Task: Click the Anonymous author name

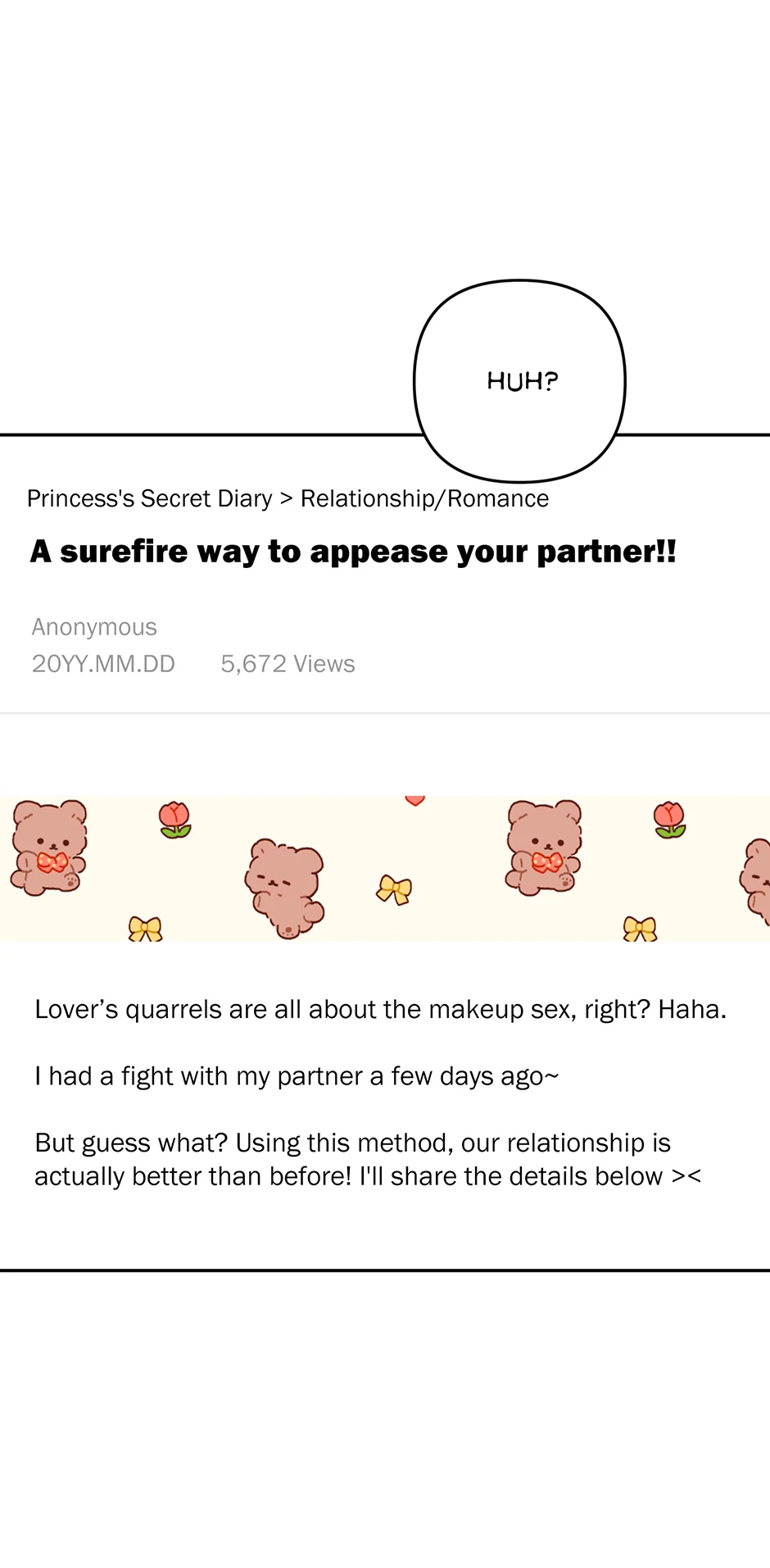Action: point(94,627)
